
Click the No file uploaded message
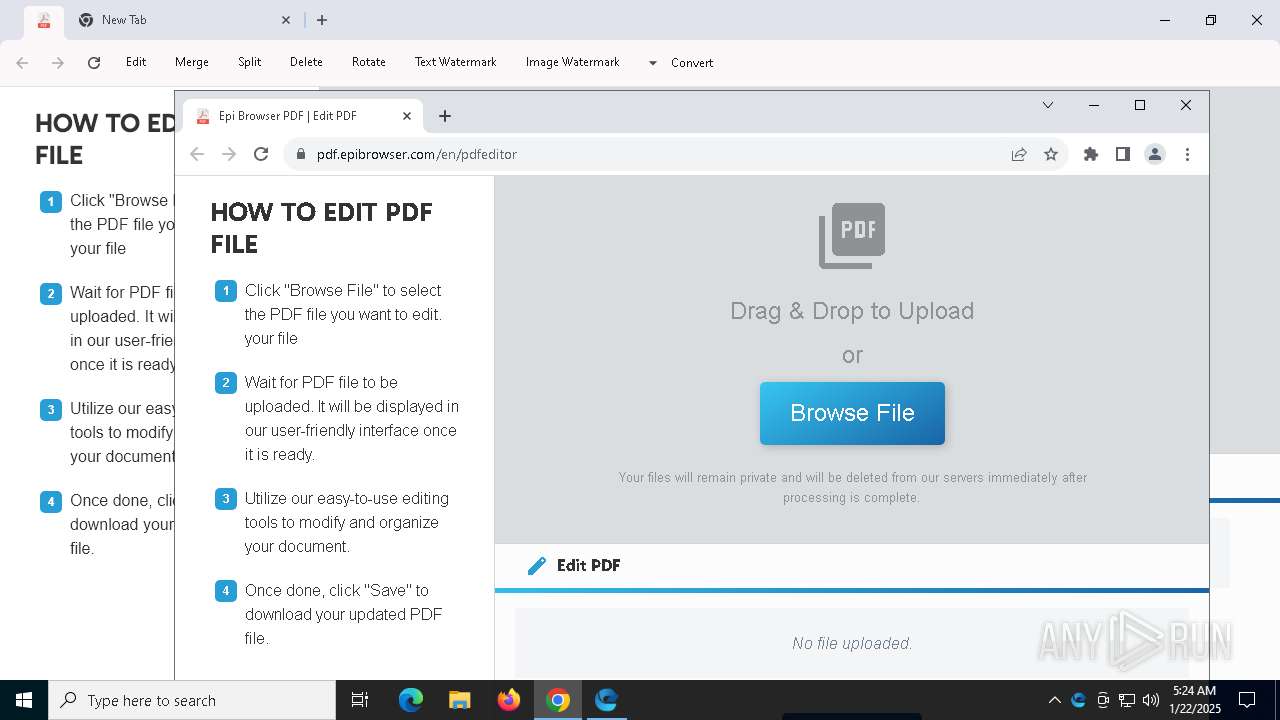tap(852, 644)
